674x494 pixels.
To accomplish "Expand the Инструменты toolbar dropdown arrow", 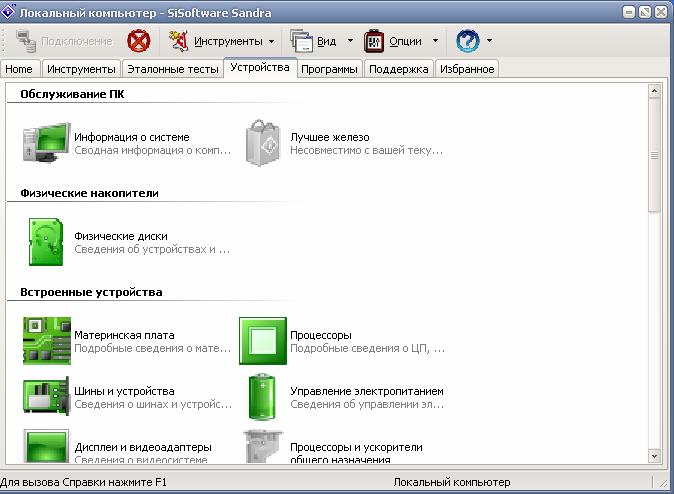I will 272,42.
